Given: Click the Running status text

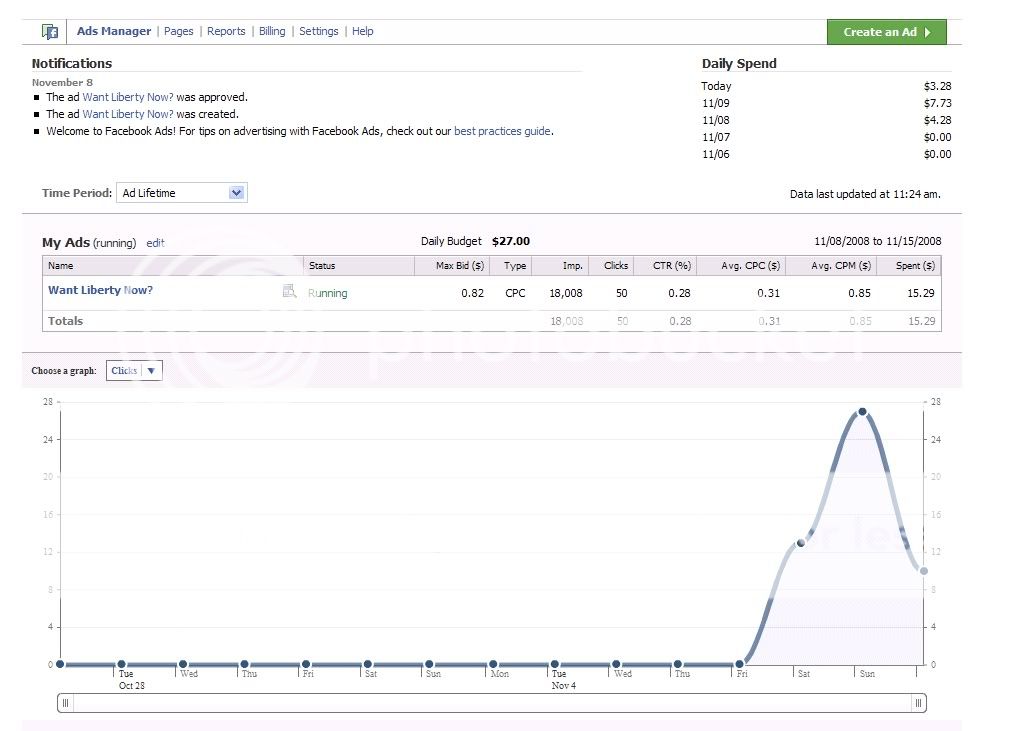Looking at the screenshot, I should pyautogui.click(x=328, y=293).
